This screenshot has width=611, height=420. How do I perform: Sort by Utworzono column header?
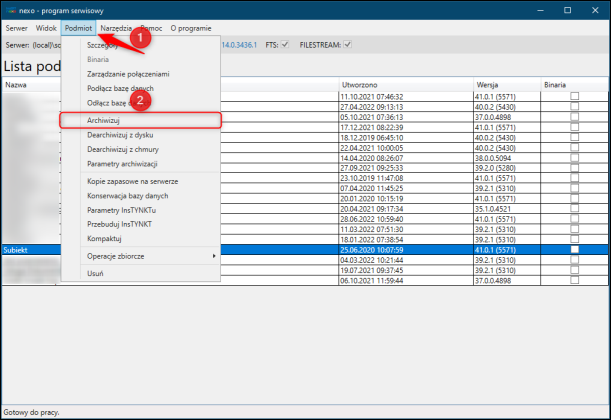point(406,85)
